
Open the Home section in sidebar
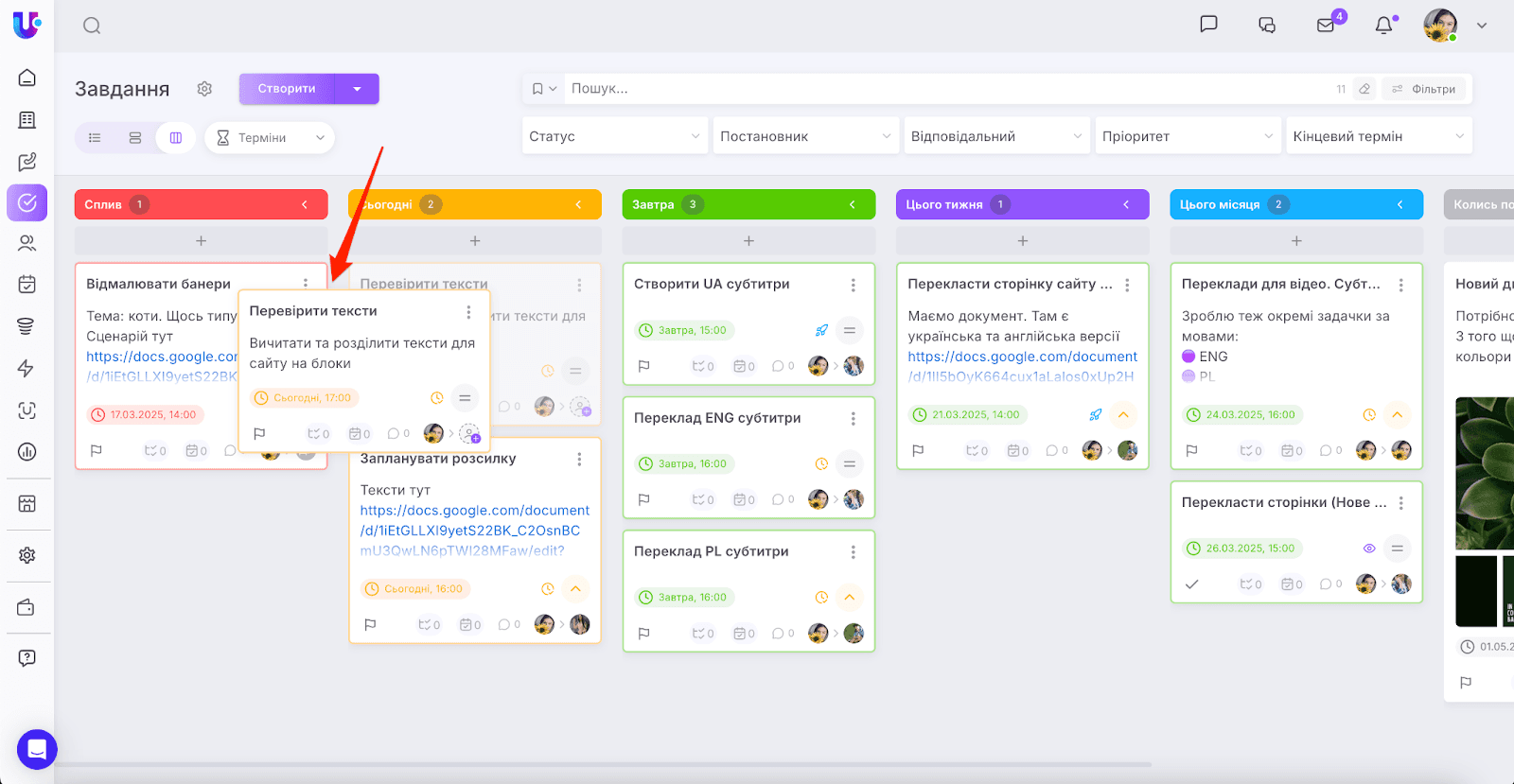pyautogui.click(x=27, y=78)
